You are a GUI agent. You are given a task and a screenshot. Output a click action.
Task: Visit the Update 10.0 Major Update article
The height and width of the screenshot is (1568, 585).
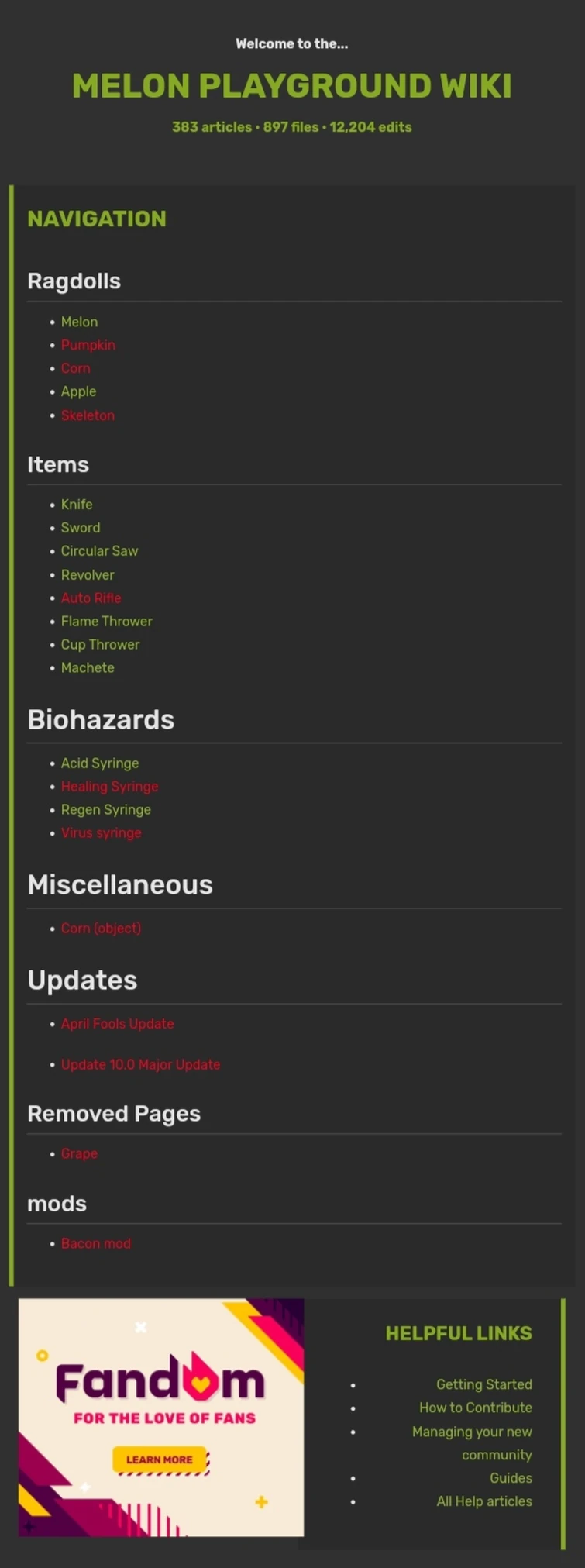tap(140, 1064)
